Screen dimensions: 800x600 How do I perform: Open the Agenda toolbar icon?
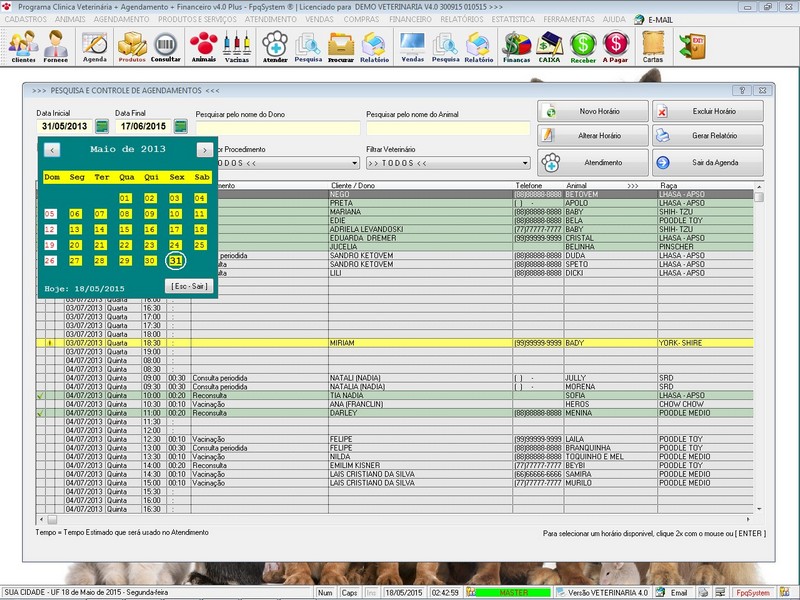coord(95,46)
